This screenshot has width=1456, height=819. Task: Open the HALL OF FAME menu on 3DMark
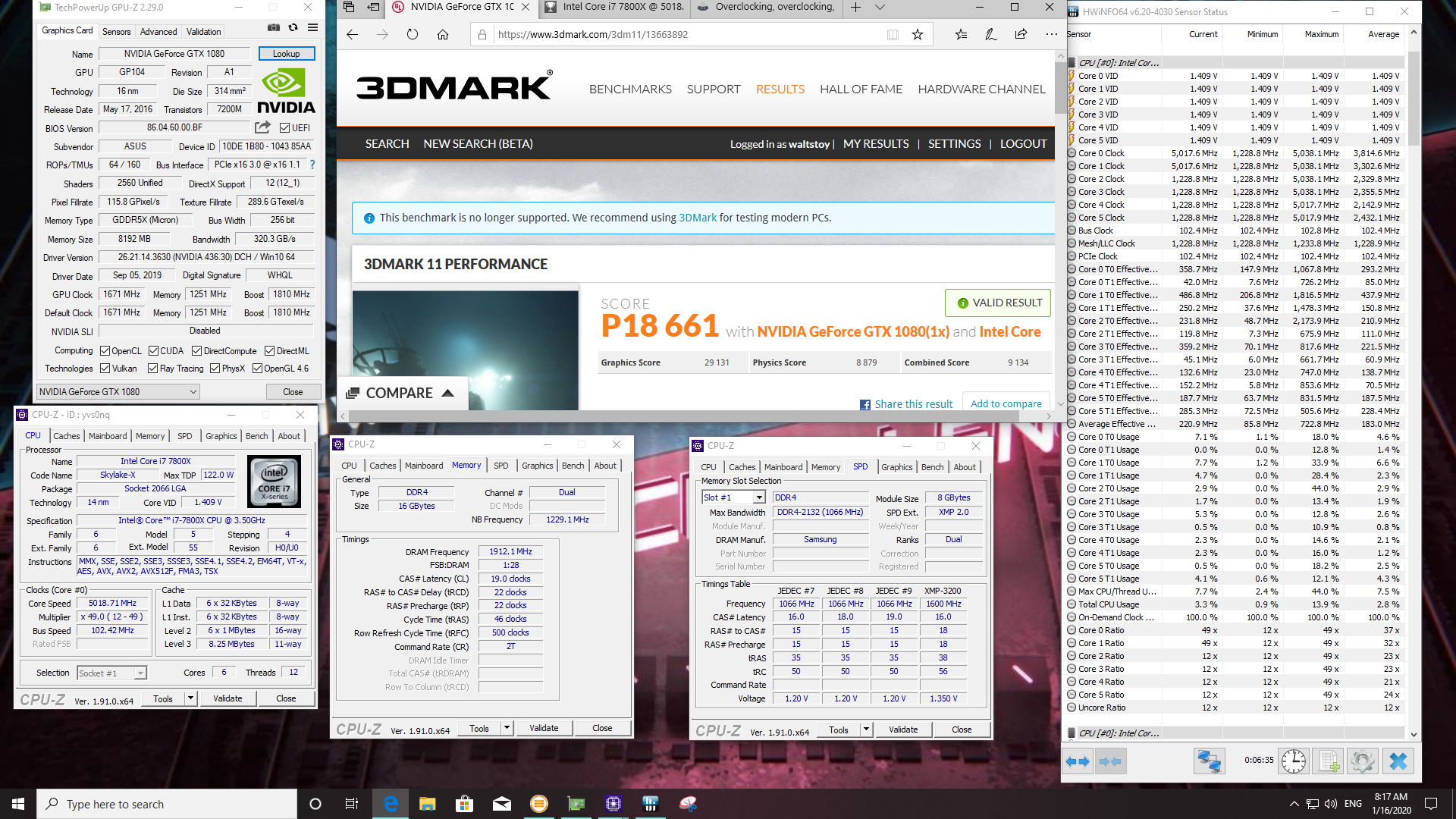coord(861,89)
